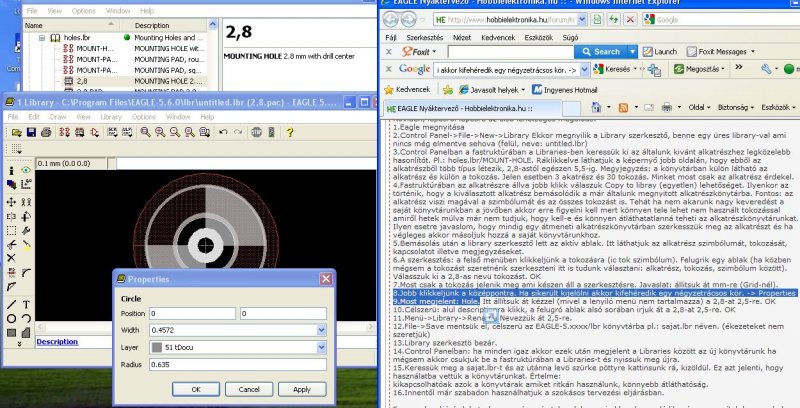Click the Zoom to fit magnifier icon
Viewport: 800px width, 408px height.
[x=145, y=133]
